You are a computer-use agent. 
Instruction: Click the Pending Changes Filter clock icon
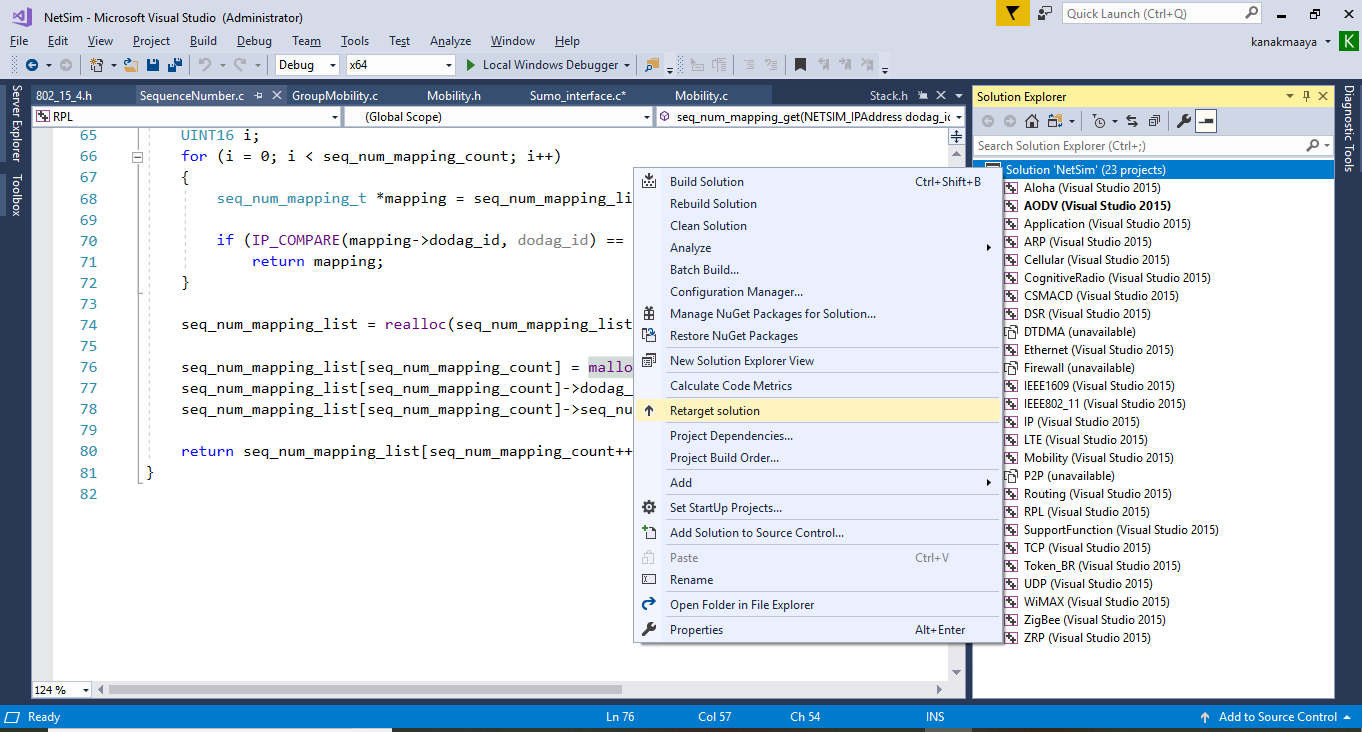coord(1099,121)
